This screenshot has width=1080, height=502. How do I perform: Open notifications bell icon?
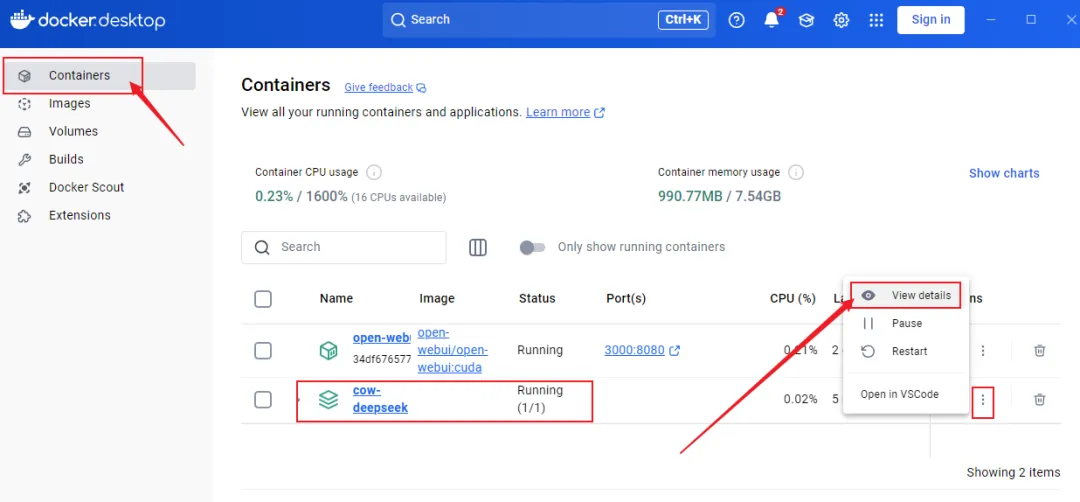[771, 20]
